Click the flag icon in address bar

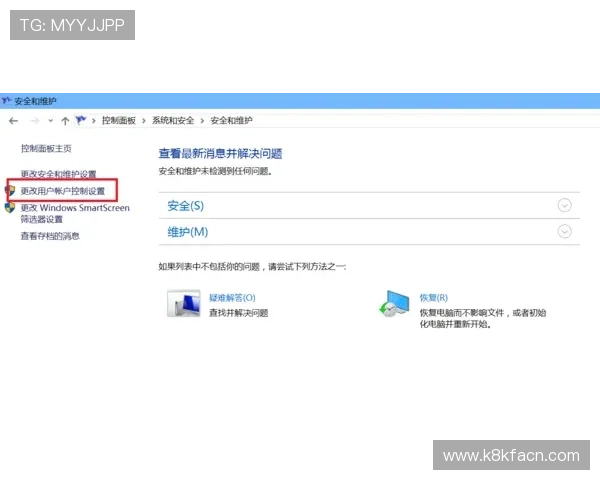point(81,121)
